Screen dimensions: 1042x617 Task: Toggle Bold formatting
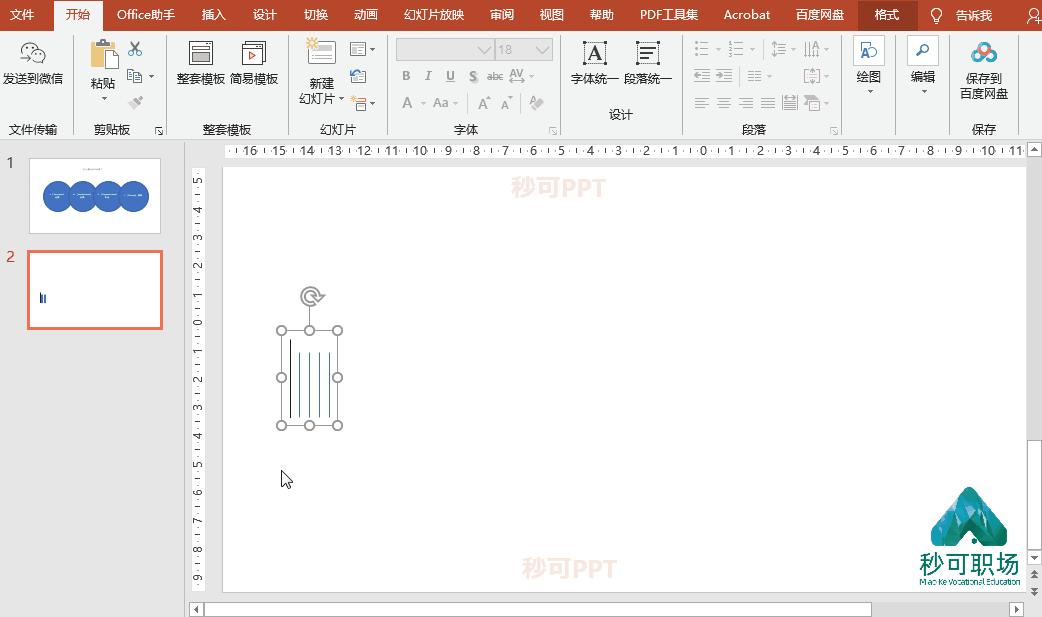pyautogui.click(x=406, y=76)
